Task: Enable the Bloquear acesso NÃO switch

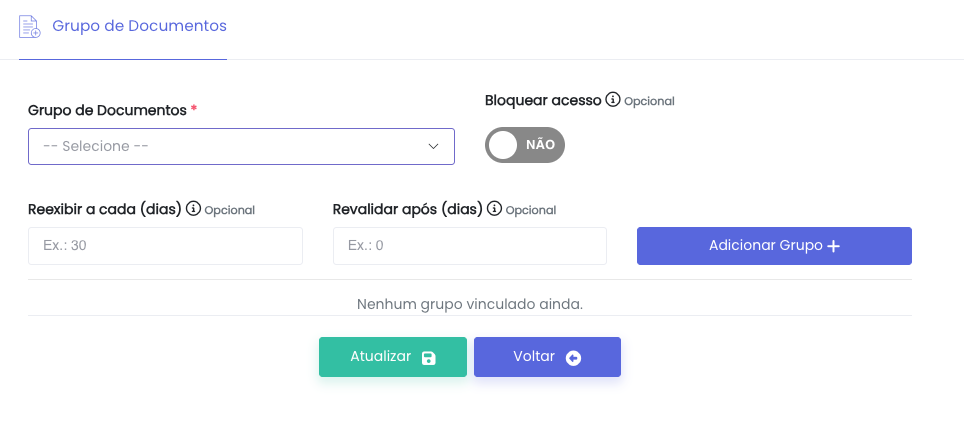Action: [x=525, y=145]
